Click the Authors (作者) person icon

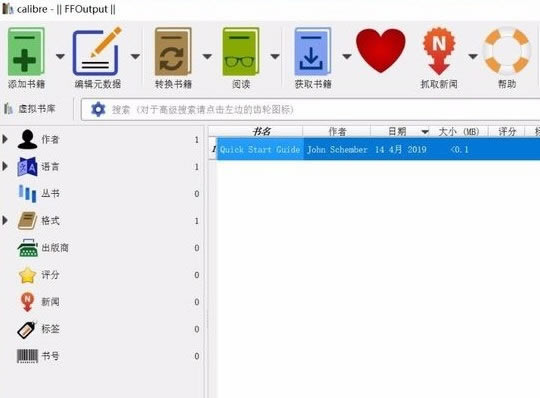coord(27,139)
